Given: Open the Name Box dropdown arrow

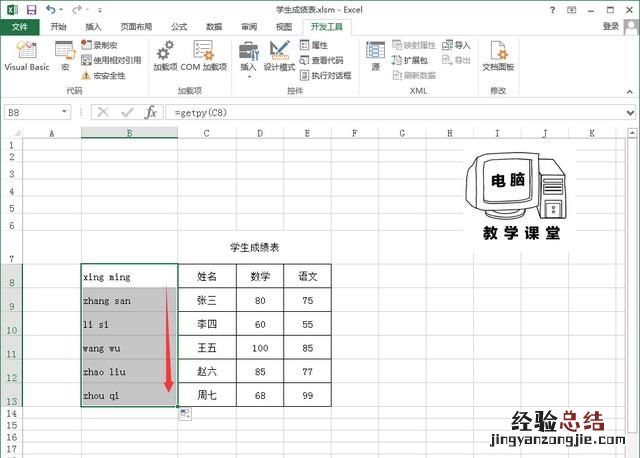Looking at the screenshot, I should (77, 113).
